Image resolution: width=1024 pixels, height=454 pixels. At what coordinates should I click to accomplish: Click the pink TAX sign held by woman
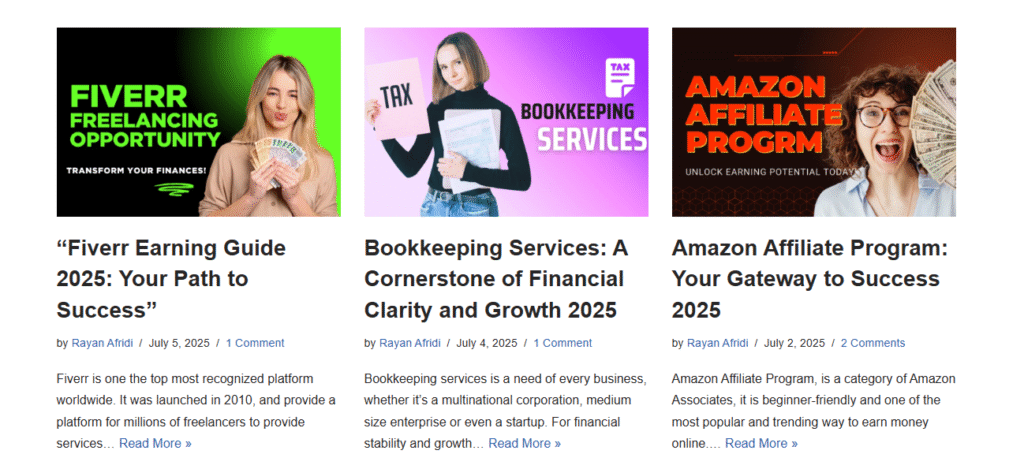(396, 98)
